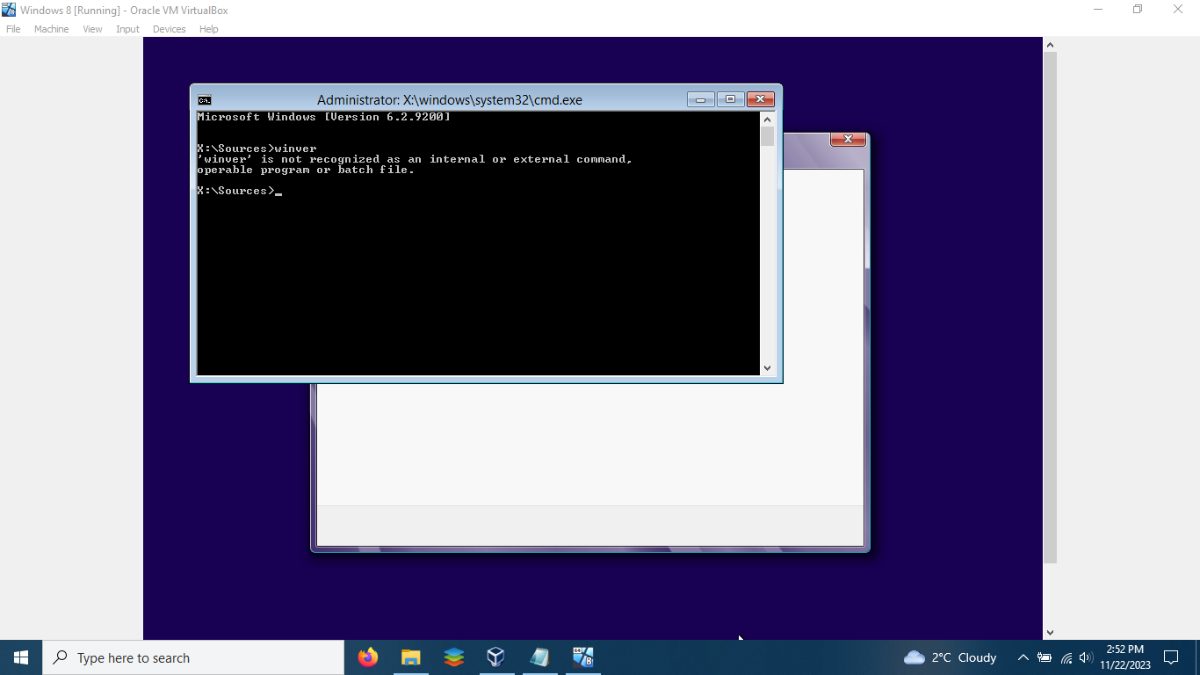The width and height of the screenshot is (1200, 675).
Task: Open the notification center icon
Action: [x=1172, y=657]
